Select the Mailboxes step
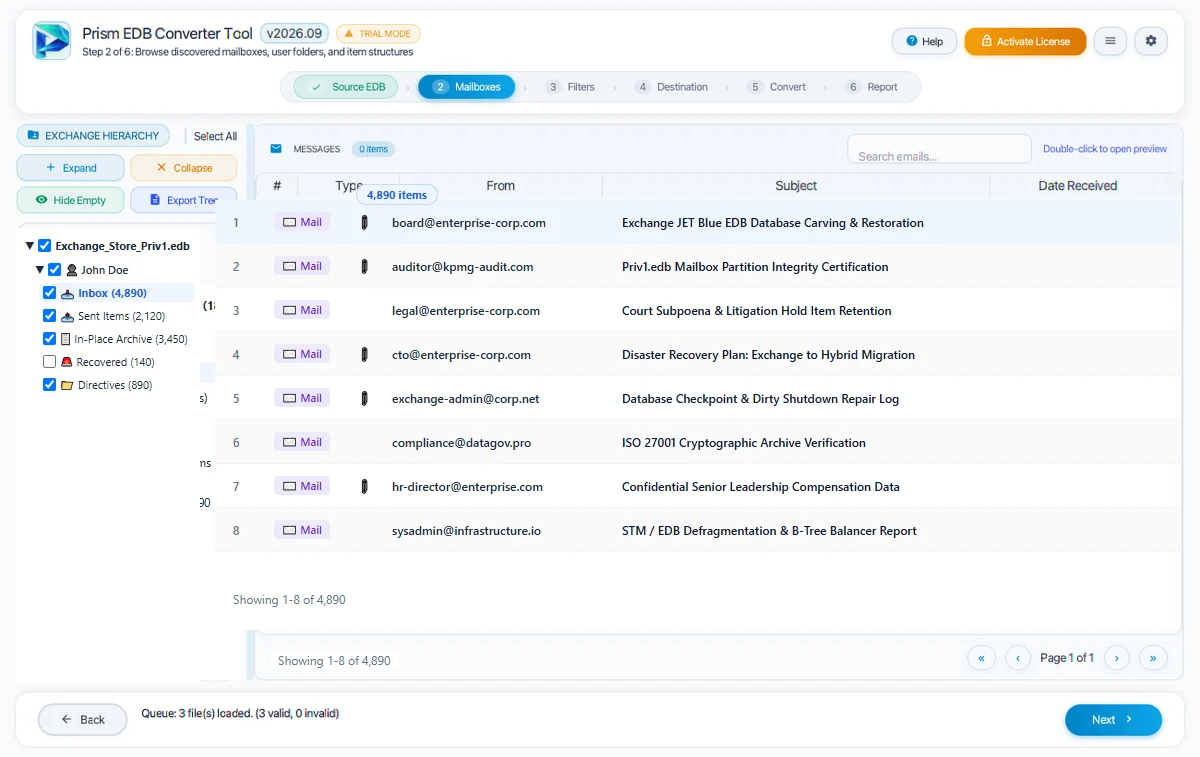 coord(466,87)
